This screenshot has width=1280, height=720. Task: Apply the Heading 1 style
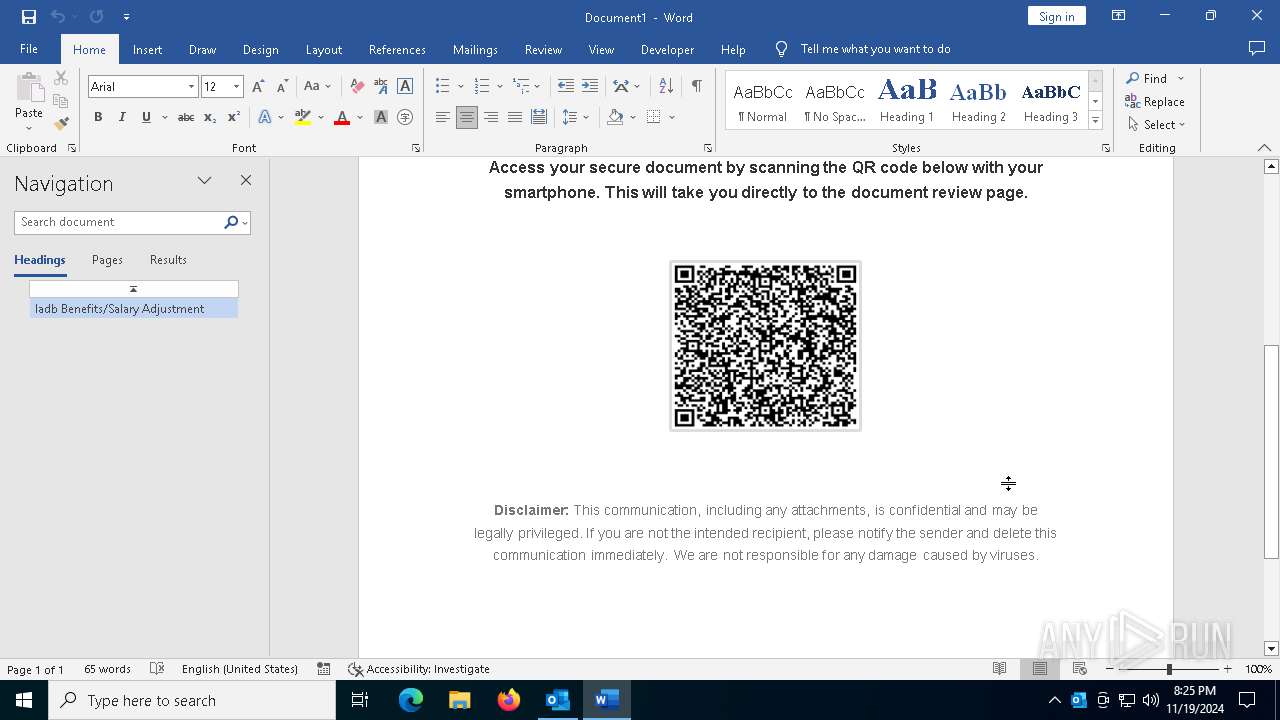tap(907, 100)
